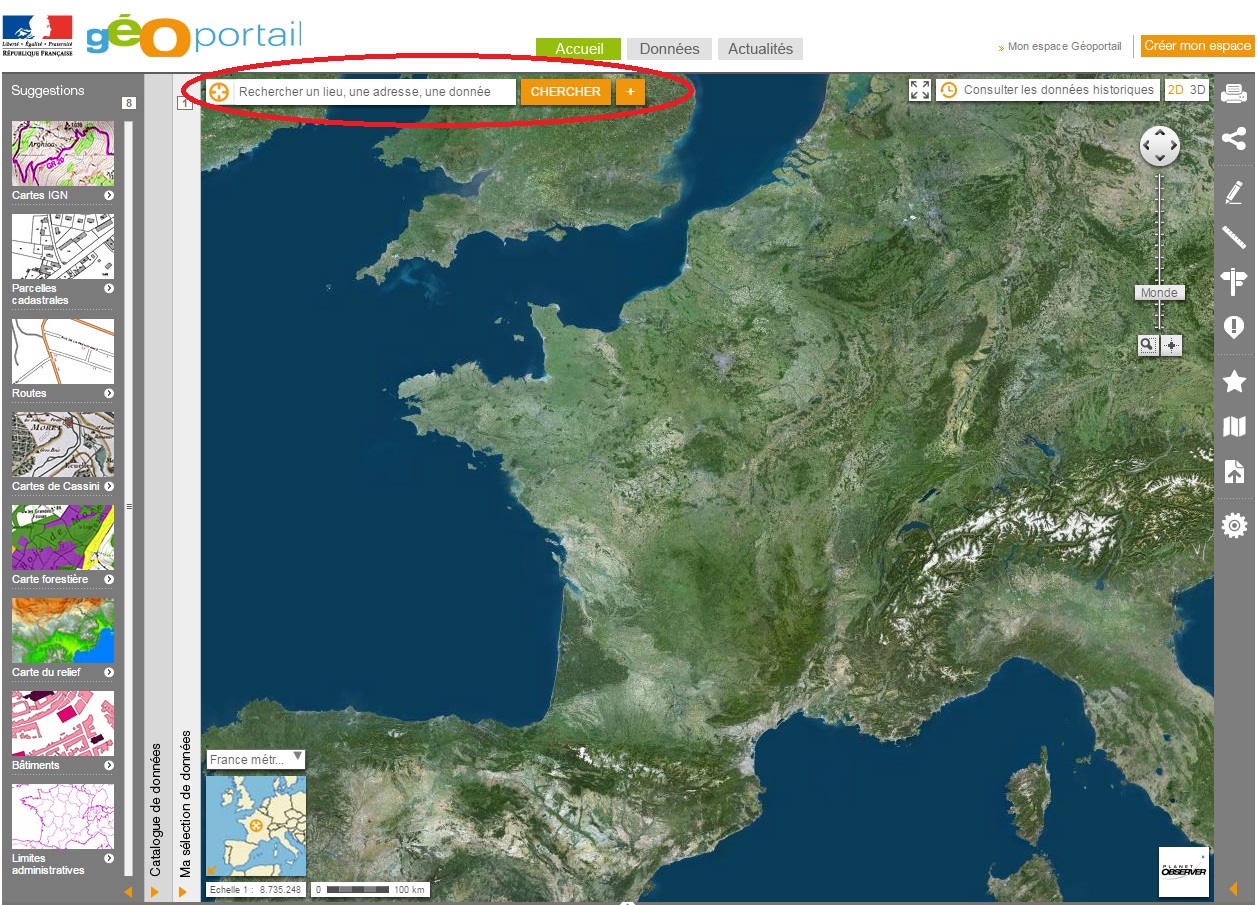Expand Ma sélection de données panel

coord(183,891)
